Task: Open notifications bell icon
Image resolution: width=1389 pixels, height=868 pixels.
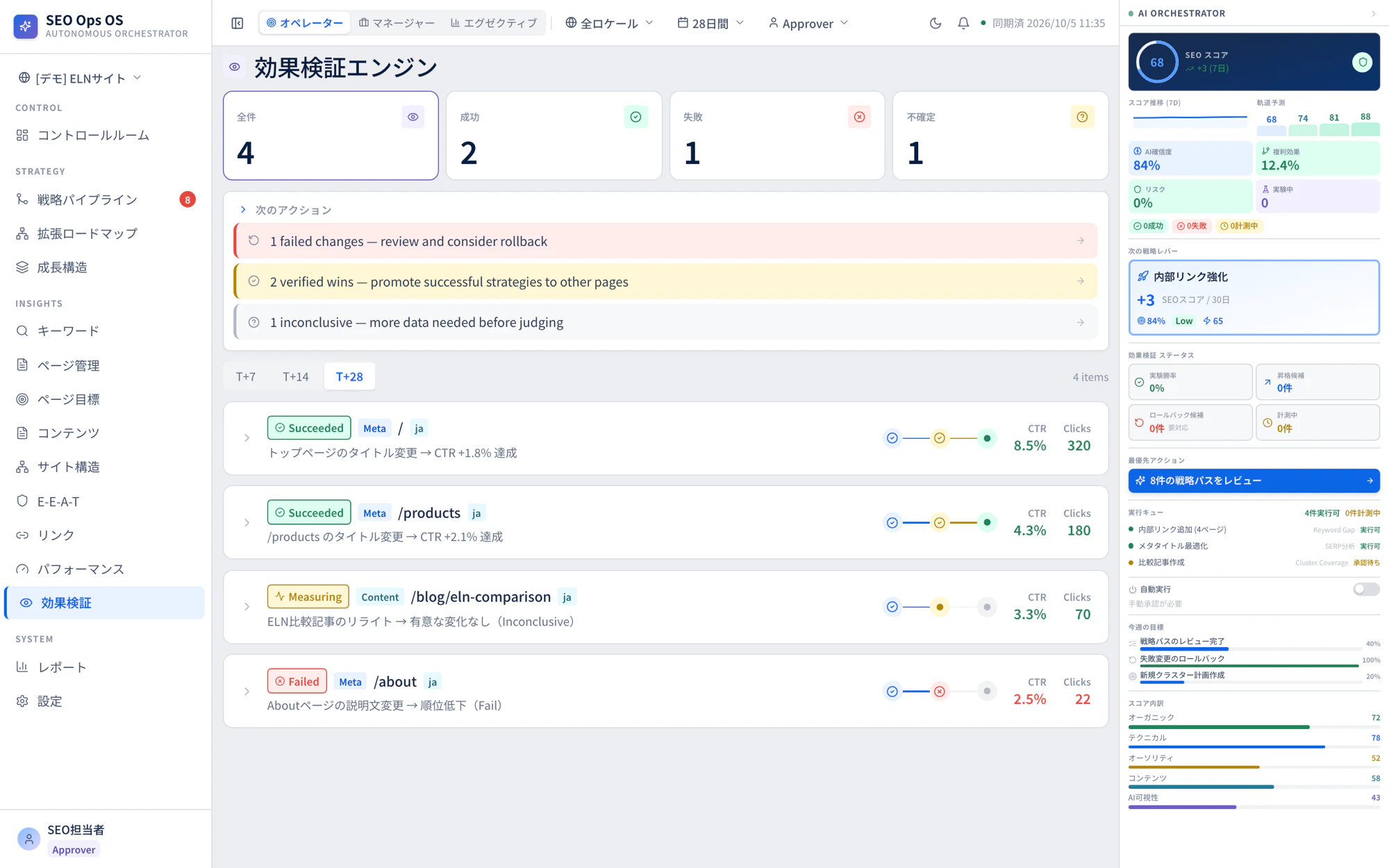Action: click(x=963, y=23)
